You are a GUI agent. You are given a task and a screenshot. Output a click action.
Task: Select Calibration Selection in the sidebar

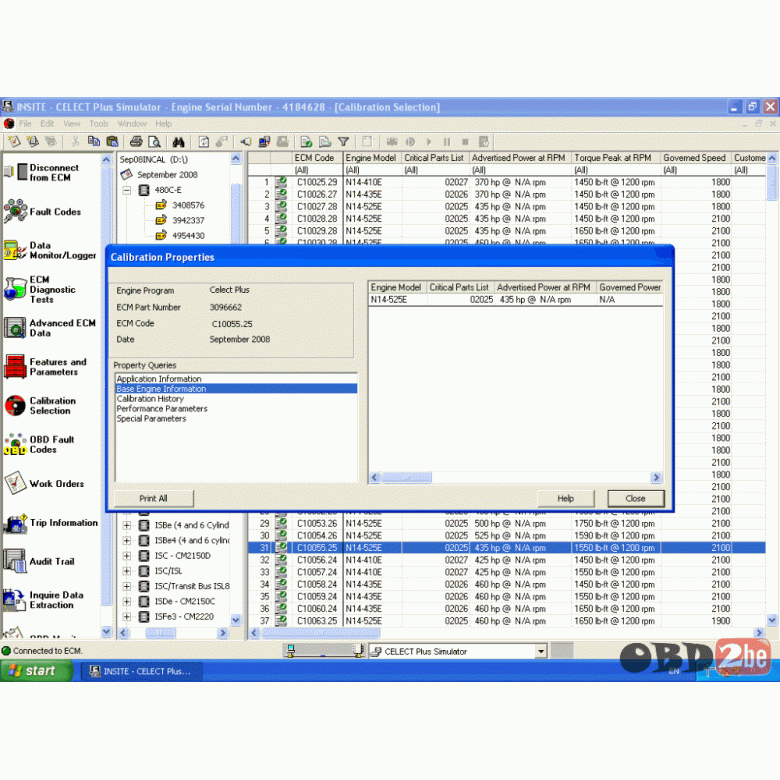[x=41, y=405]
